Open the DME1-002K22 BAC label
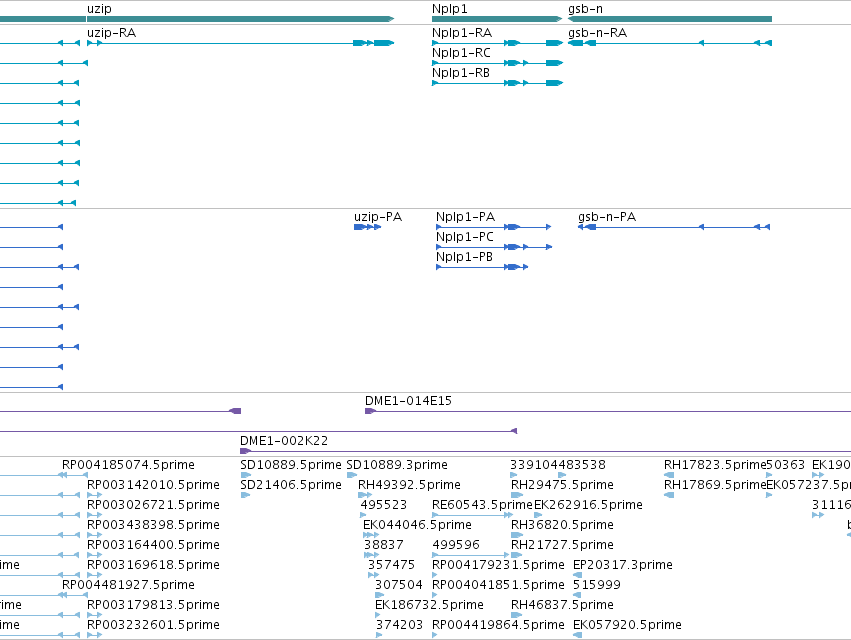This screenshot has width=851, height=640. click(284, 441)
